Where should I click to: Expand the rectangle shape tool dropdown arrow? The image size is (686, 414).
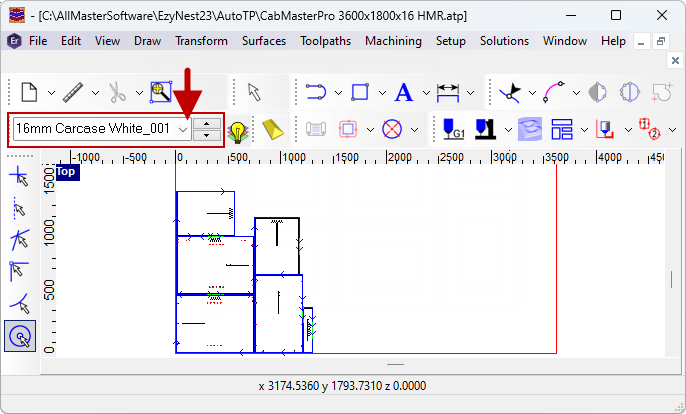tap(381, 94)
